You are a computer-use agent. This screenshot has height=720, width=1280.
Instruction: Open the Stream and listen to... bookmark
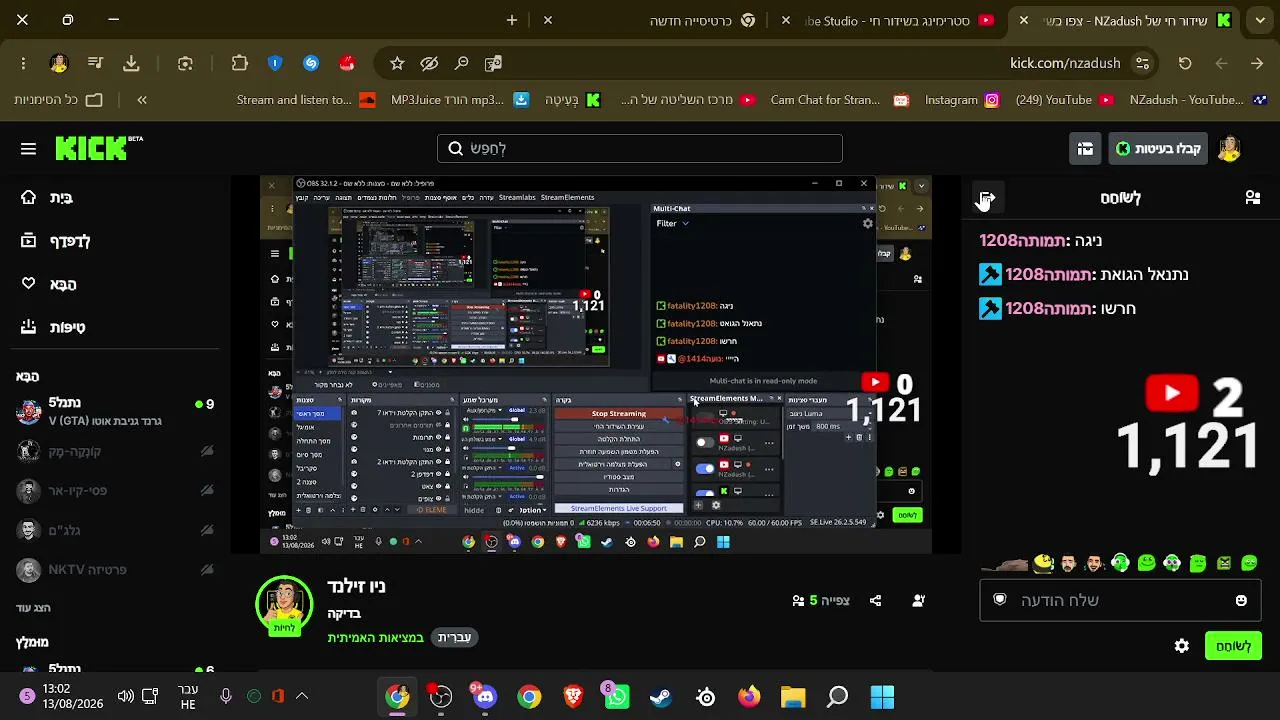(x=305, y=100)
